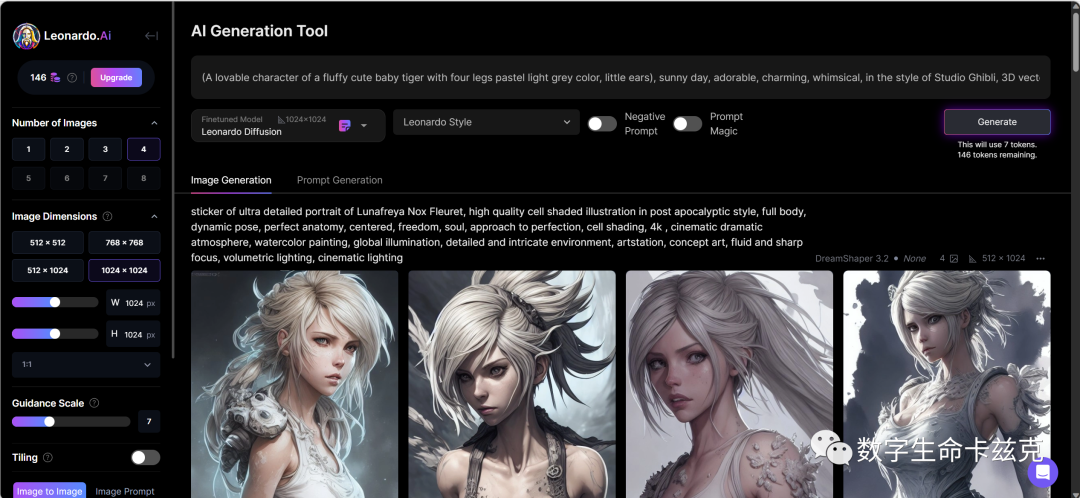Toggle the Prompt Magic switch
1080x498 pixels.
(x=687, y=123)
